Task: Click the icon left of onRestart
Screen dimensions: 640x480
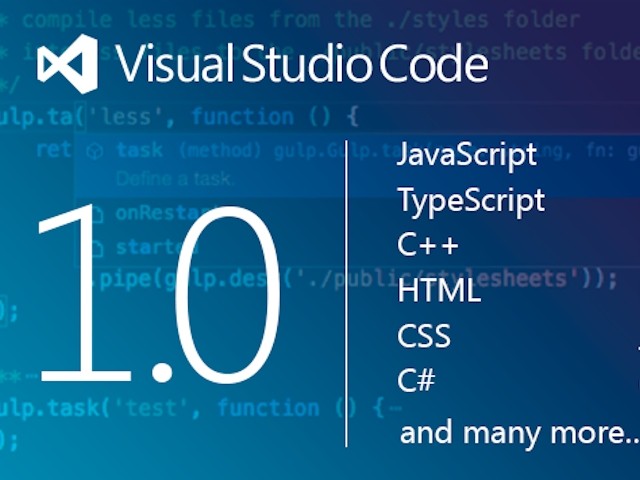Action: 96,213
